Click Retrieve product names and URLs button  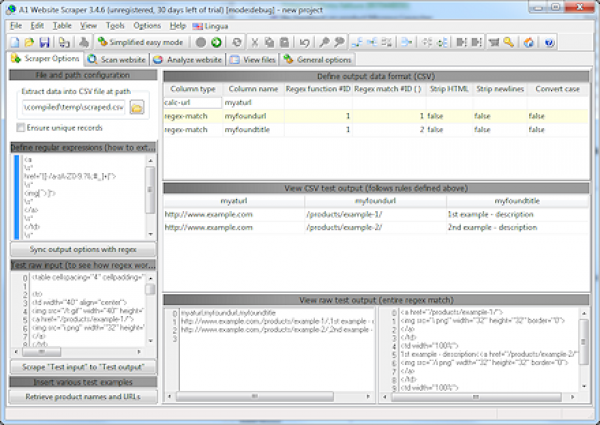78,397
